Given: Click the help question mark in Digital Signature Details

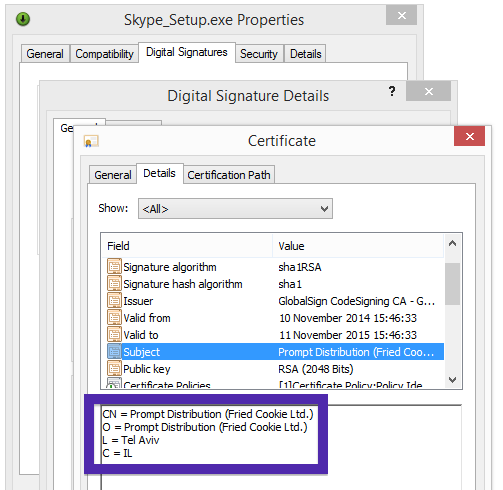Looking at the screenshot, I should pyautogui.click(x=392, y=91).
